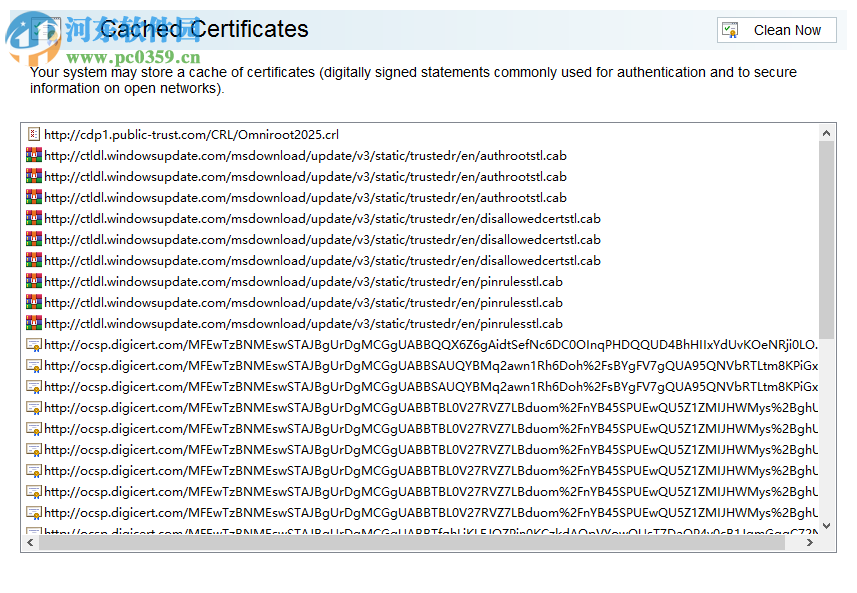Click the vertical scrollbar thumb
The height and width of the screenshot is (593, 857).
[x=826, y=240]
